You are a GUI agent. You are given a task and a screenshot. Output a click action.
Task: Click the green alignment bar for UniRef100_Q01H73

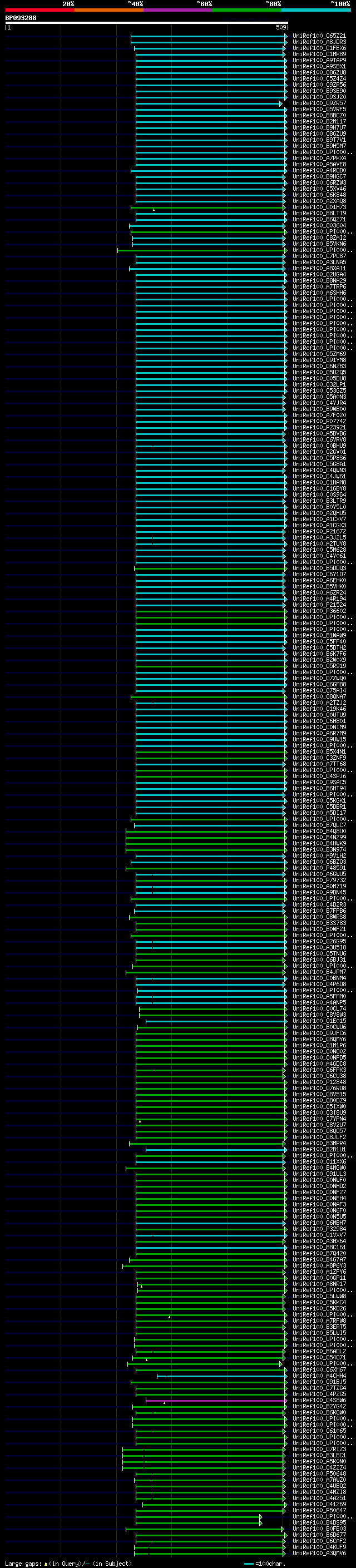pos(209,207)
